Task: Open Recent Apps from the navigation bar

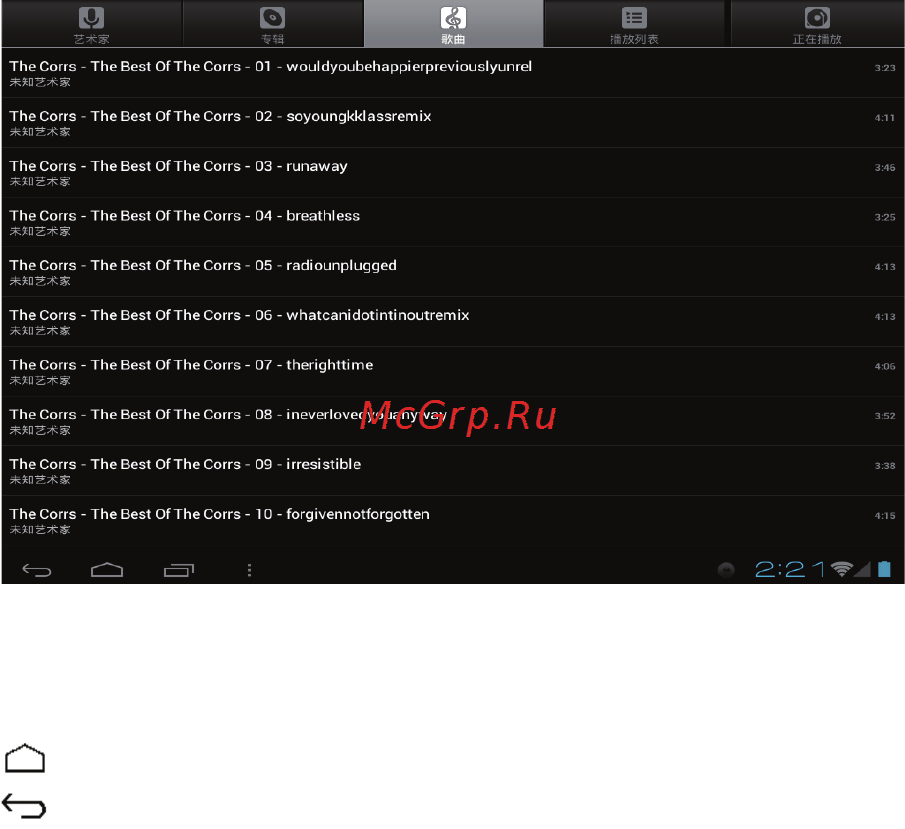Action: click(179, 570)
